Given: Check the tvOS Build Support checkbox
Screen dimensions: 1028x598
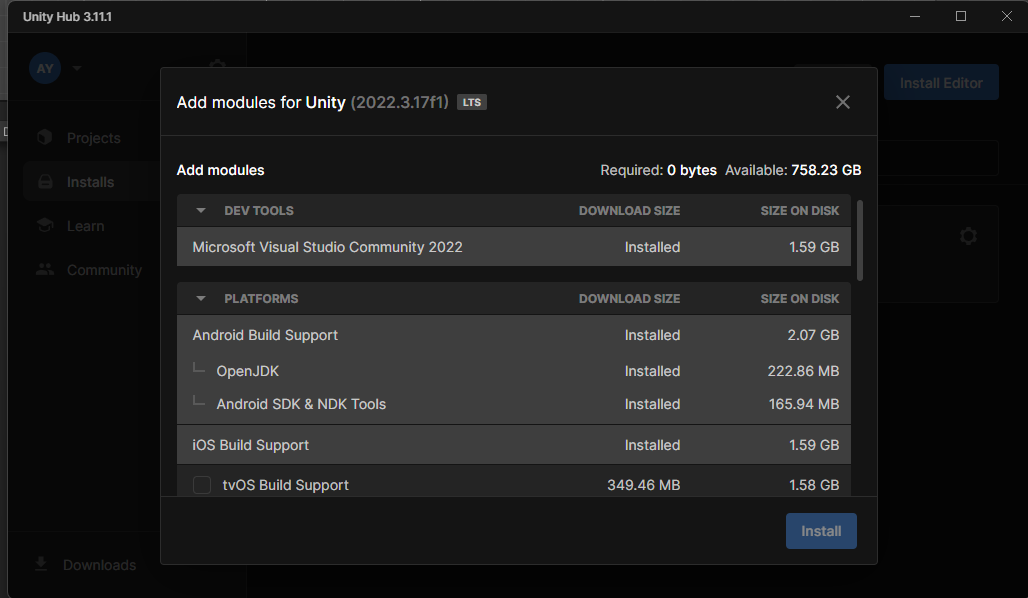Looking at the screenshot, I should tap(202, 485).
